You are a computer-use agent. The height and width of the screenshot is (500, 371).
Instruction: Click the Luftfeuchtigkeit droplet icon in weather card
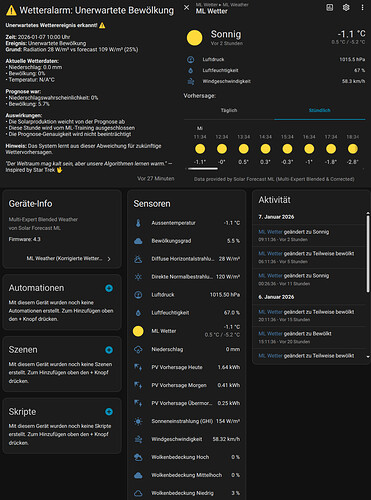191,70
